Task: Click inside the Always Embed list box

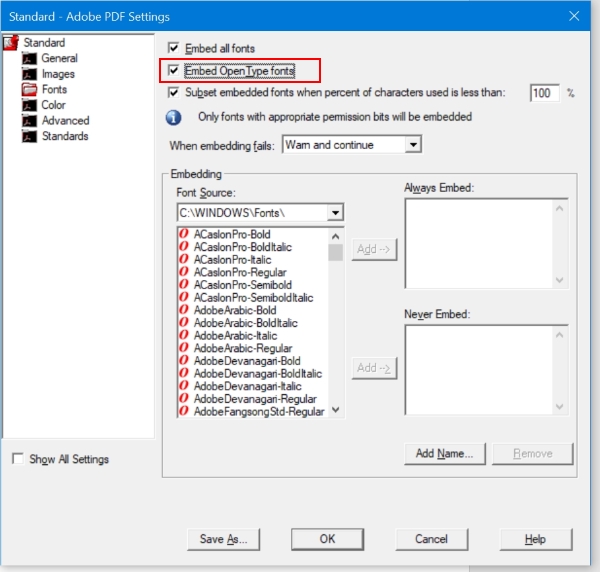Action: tap(479, 244)
